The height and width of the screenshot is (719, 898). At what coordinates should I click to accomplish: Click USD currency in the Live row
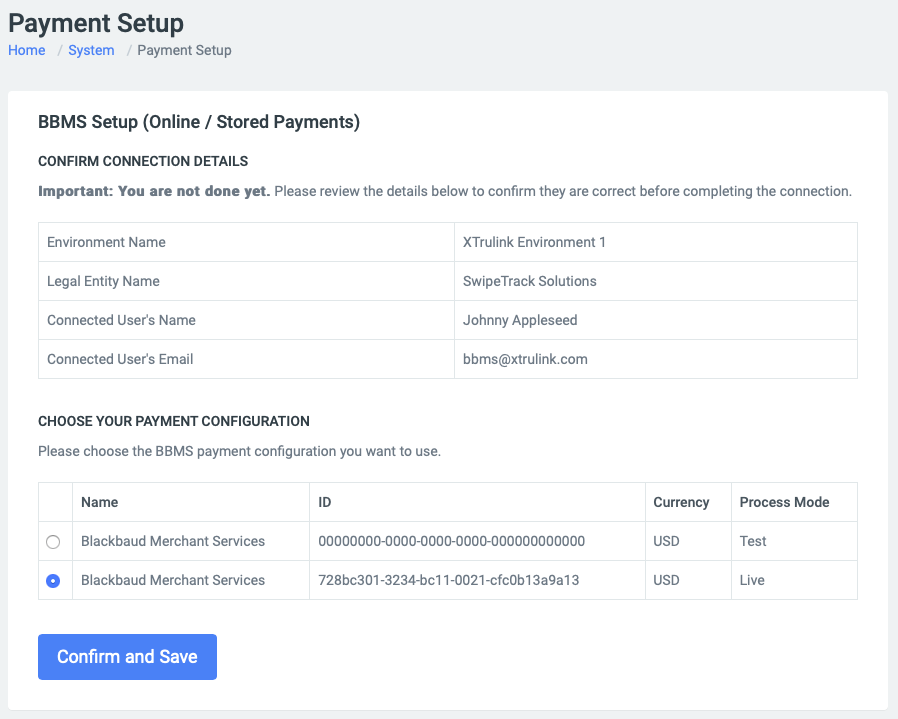coord(667,580)
